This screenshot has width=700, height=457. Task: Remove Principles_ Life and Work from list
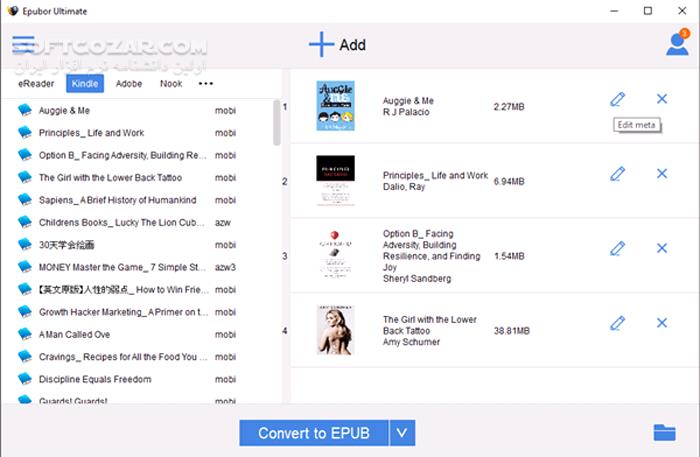pos(662,173)
